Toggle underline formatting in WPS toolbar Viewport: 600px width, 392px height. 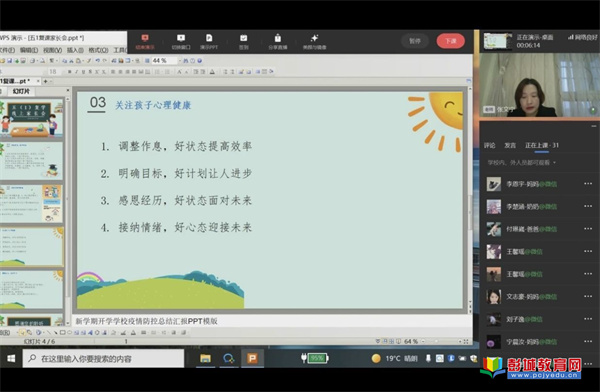click(x=83, y=72)
